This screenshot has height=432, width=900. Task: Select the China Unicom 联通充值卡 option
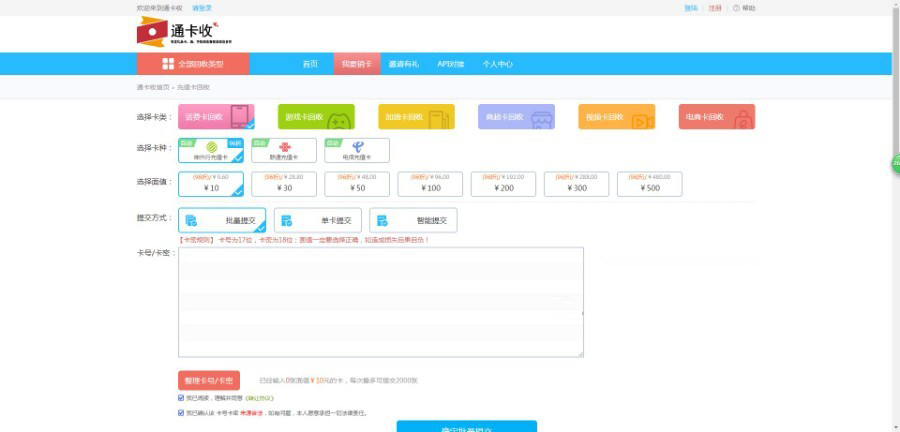(x=284, y=151)
